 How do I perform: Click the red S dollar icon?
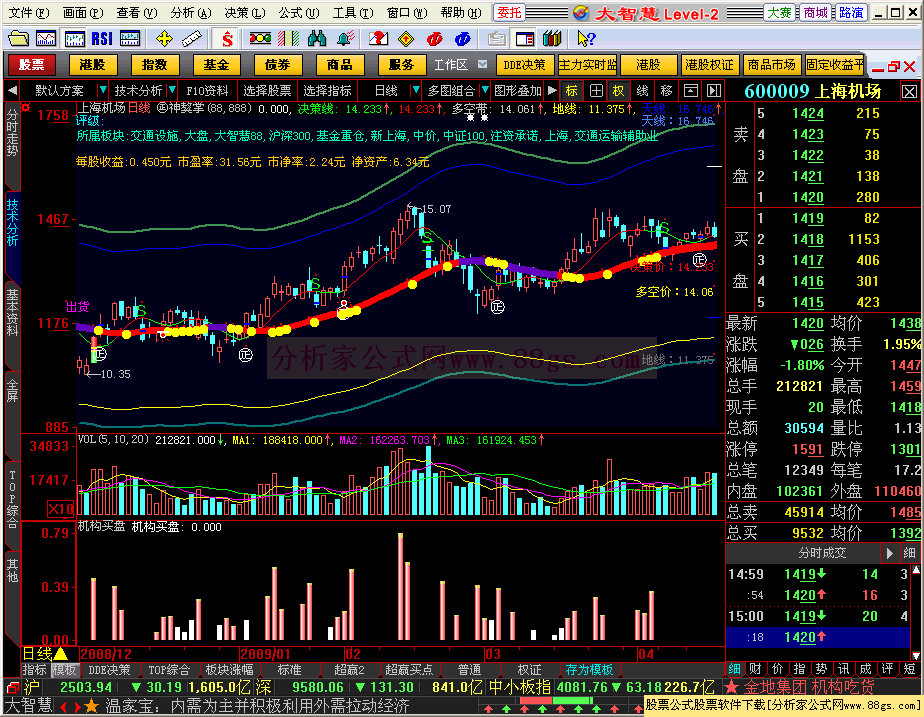(227, 39)
